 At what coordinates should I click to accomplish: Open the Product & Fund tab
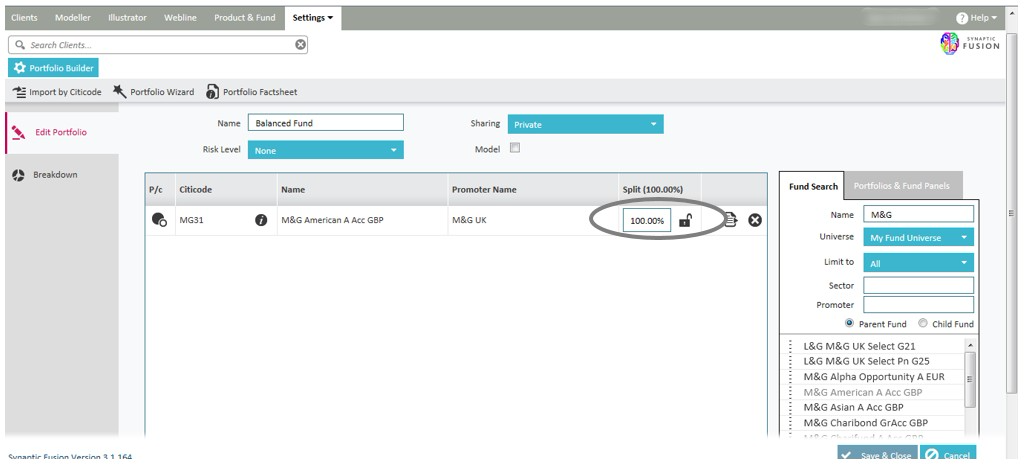tap(245, 18)
